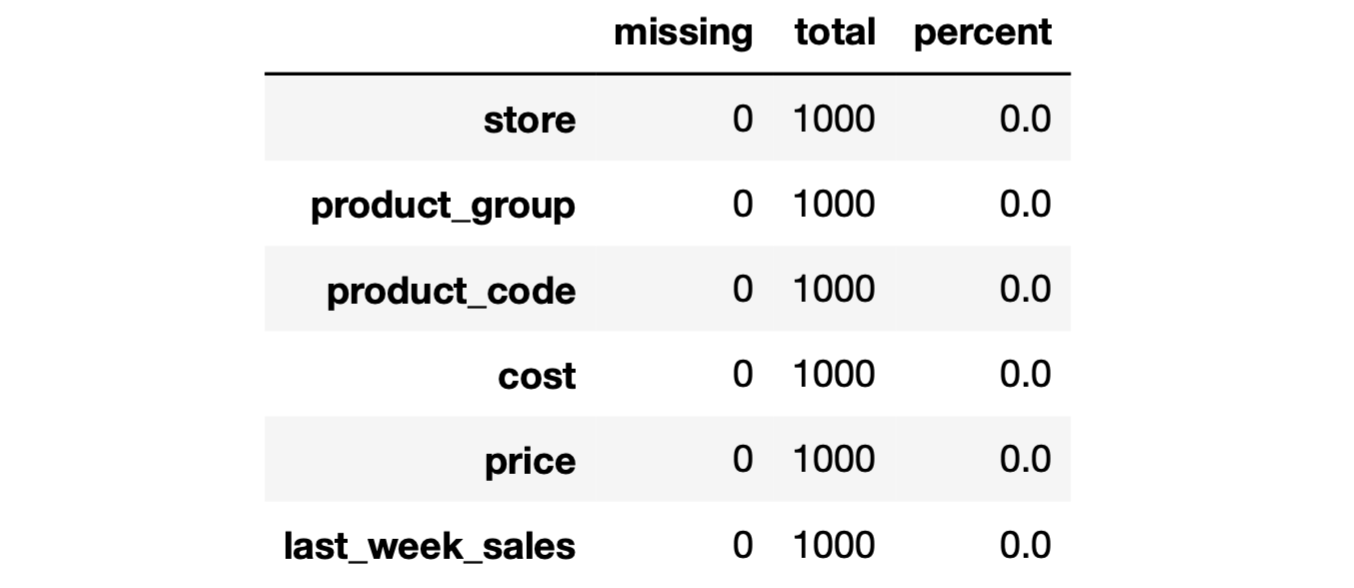Select the 'product_group' row label
The height and width of the screenshot is (588, 1354).
(443, 205)
